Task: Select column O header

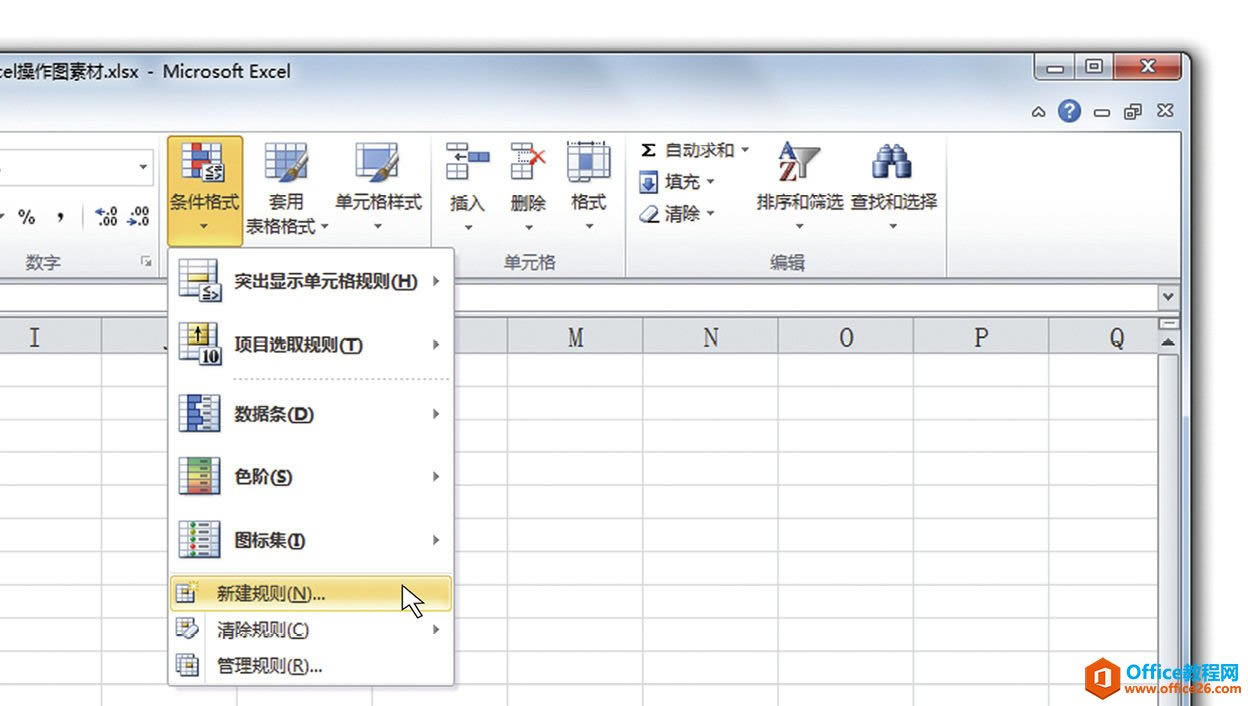Action: 846,337
